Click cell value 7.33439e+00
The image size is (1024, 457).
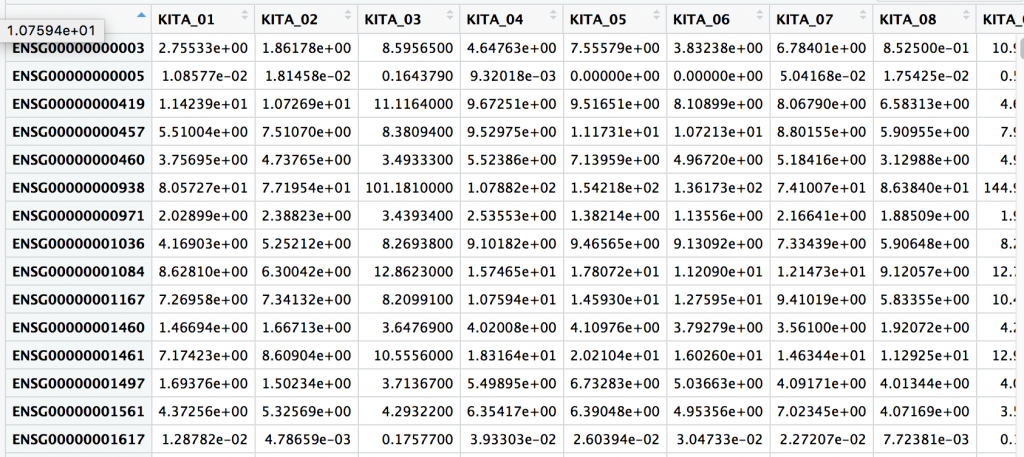[822, 244]
